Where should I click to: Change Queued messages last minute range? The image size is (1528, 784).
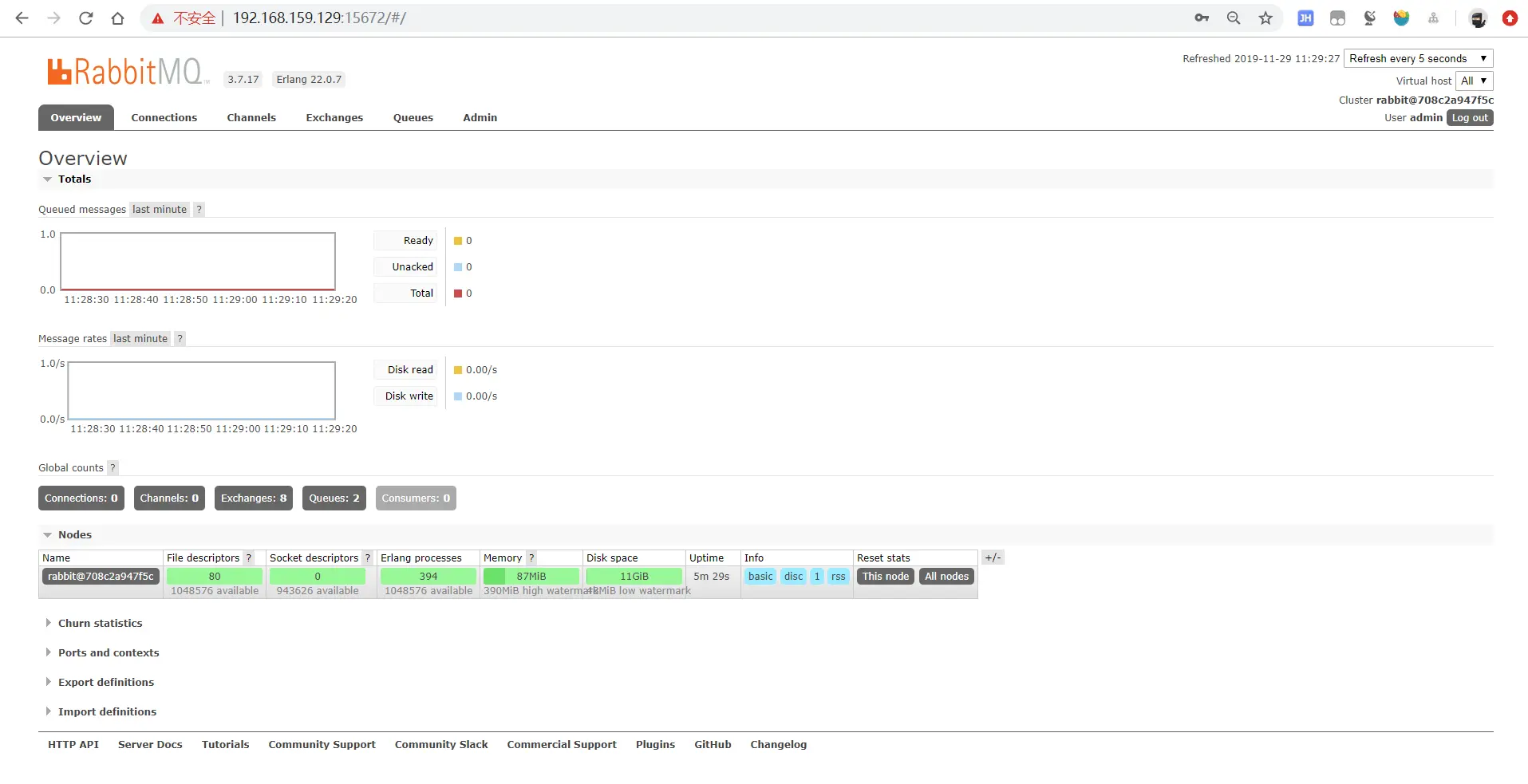(160, 210)
